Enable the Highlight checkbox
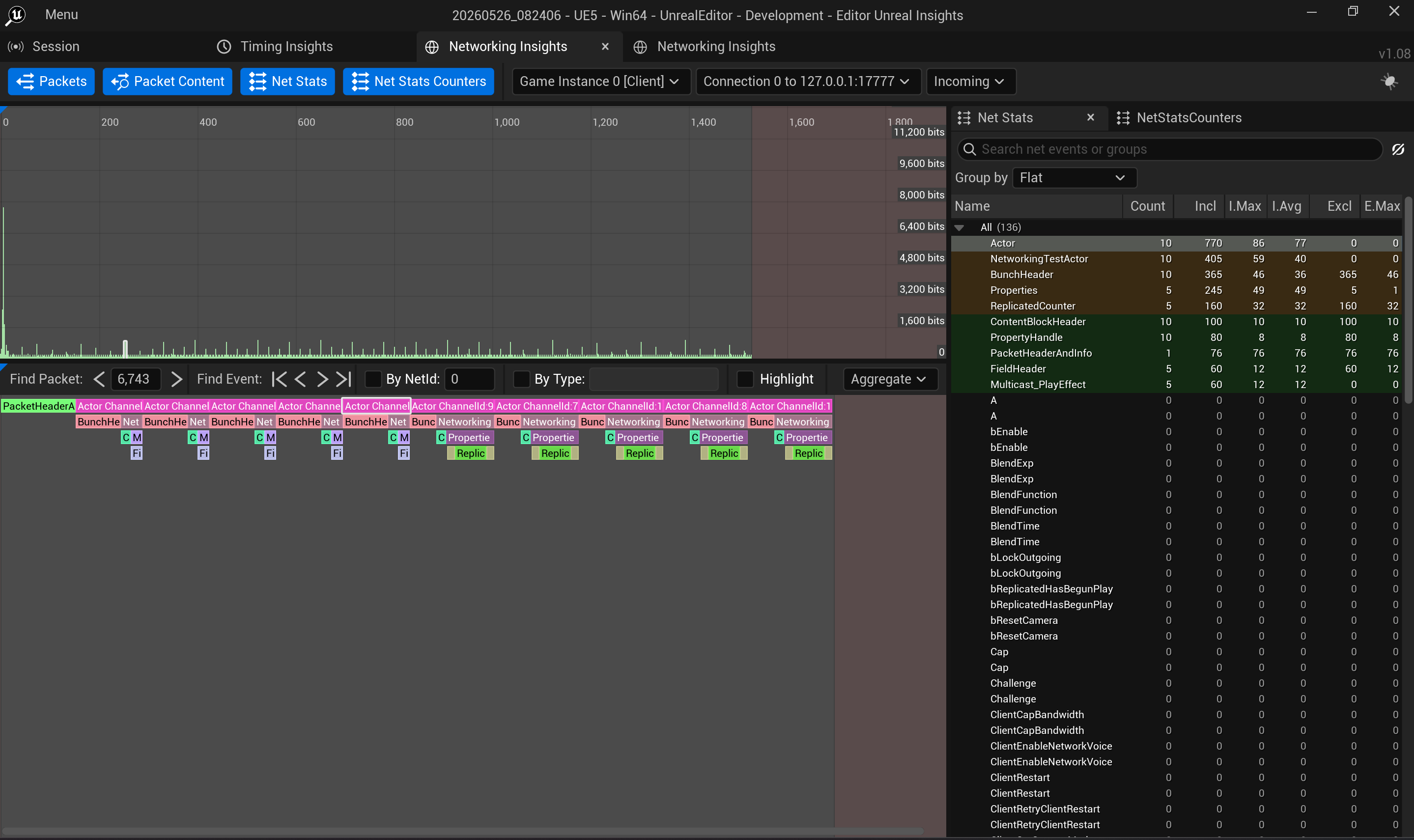The height and width of the screenshot is (840, 1414). pyautogui.click(x=745, y=379)
